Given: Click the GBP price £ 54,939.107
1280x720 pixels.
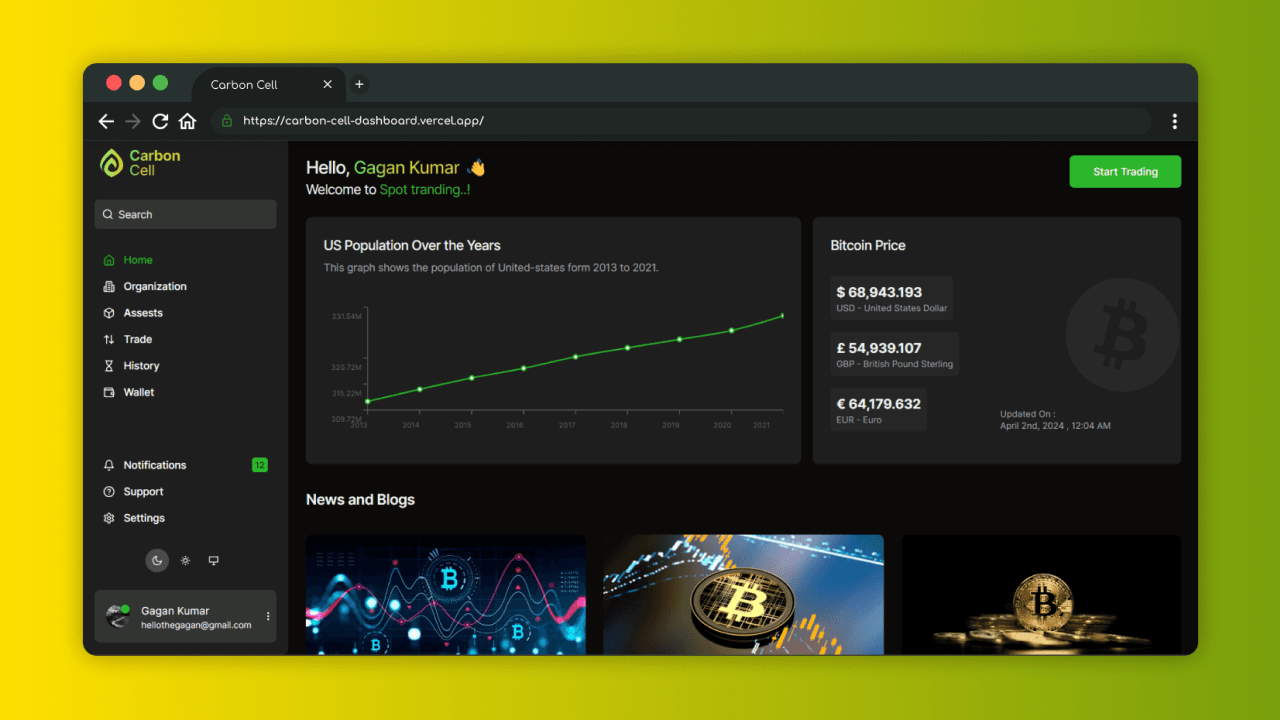Looking at the screenshot, I should coord(879,348).
